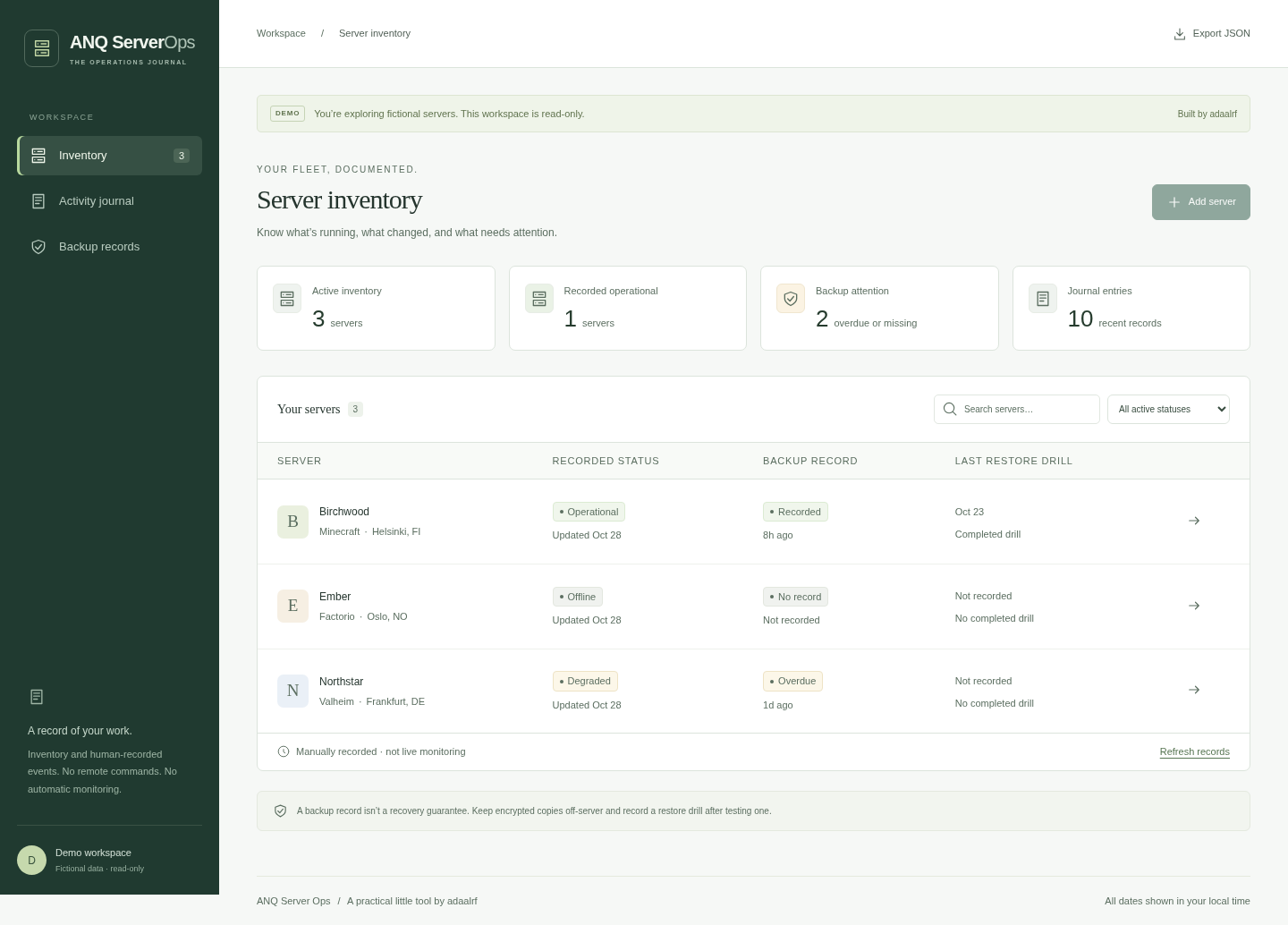Click the Overdue backup badge

(792, 681)
